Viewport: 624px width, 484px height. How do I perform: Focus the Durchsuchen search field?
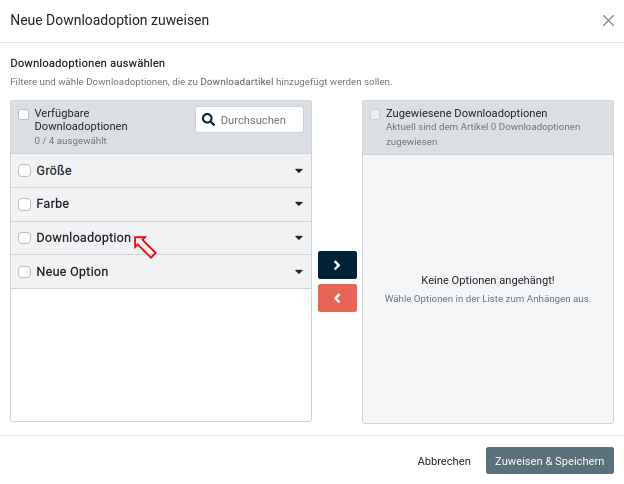pyautogui.click(x=258, y=120)
